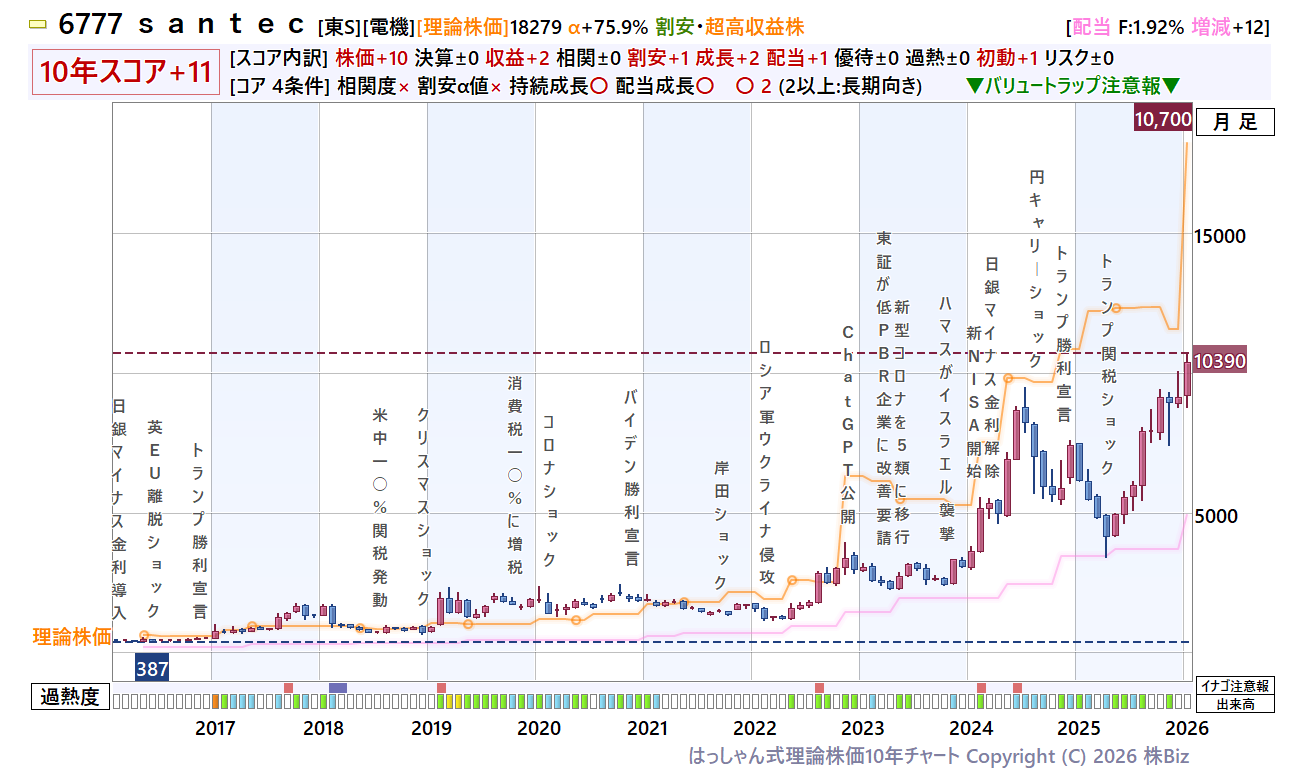Click the red overheating marker in late 2022
Screen dimensions: 1300x770
[x=819, y=688]
